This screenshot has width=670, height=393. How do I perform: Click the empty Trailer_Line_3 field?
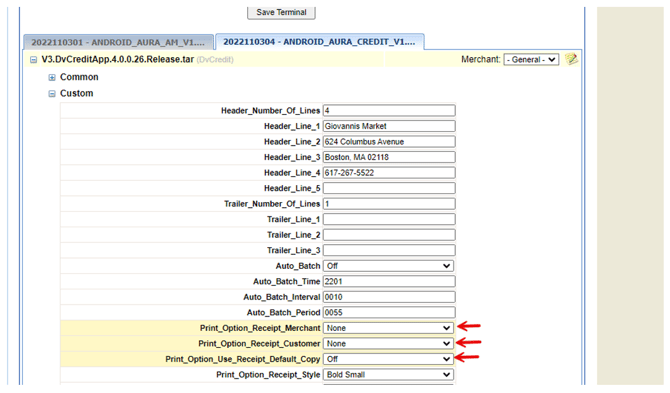[389, 250]
